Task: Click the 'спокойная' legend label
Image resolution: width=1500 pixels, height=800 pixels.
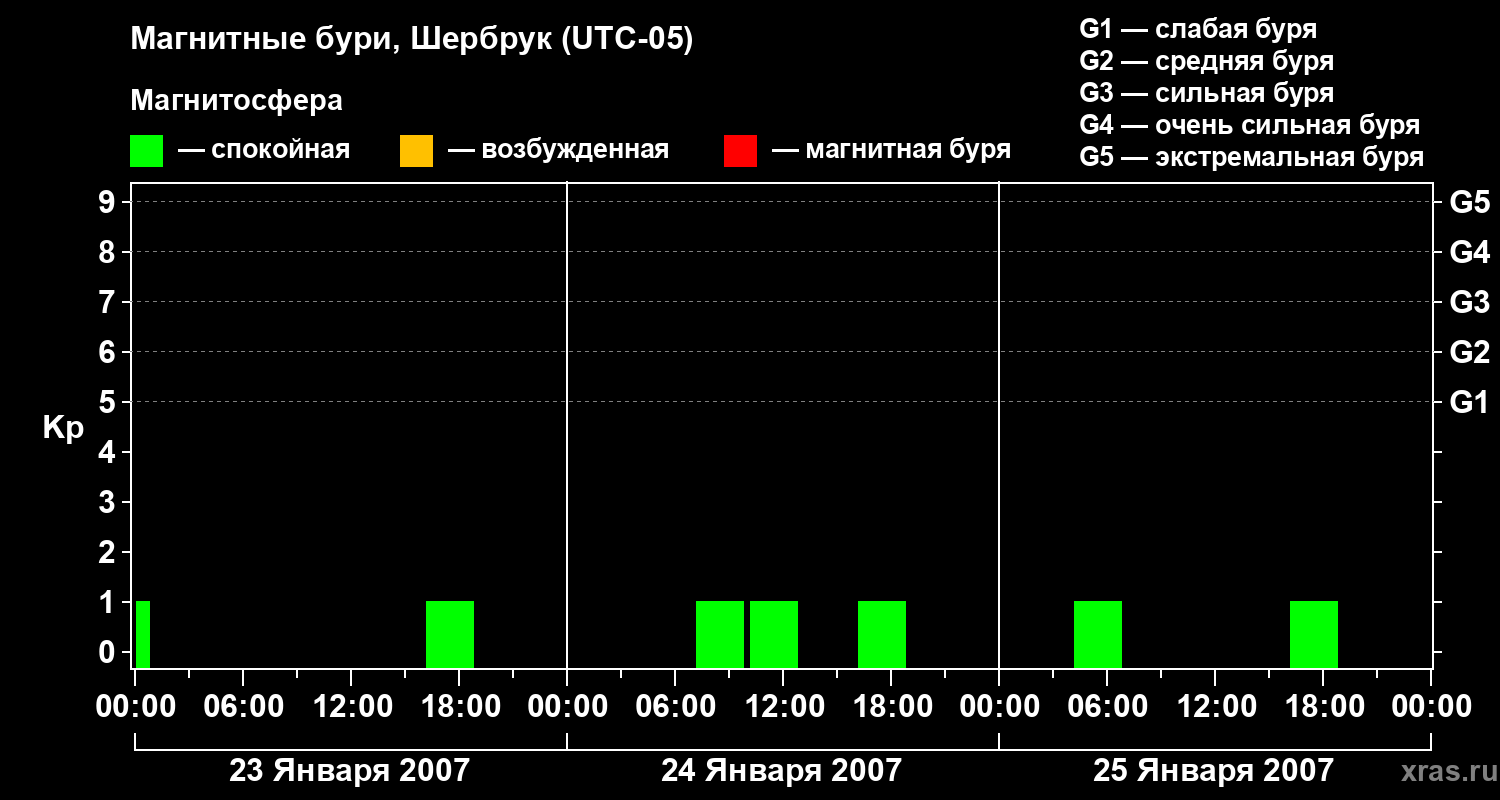Action: pyautogui.click(x=281, y=151)
